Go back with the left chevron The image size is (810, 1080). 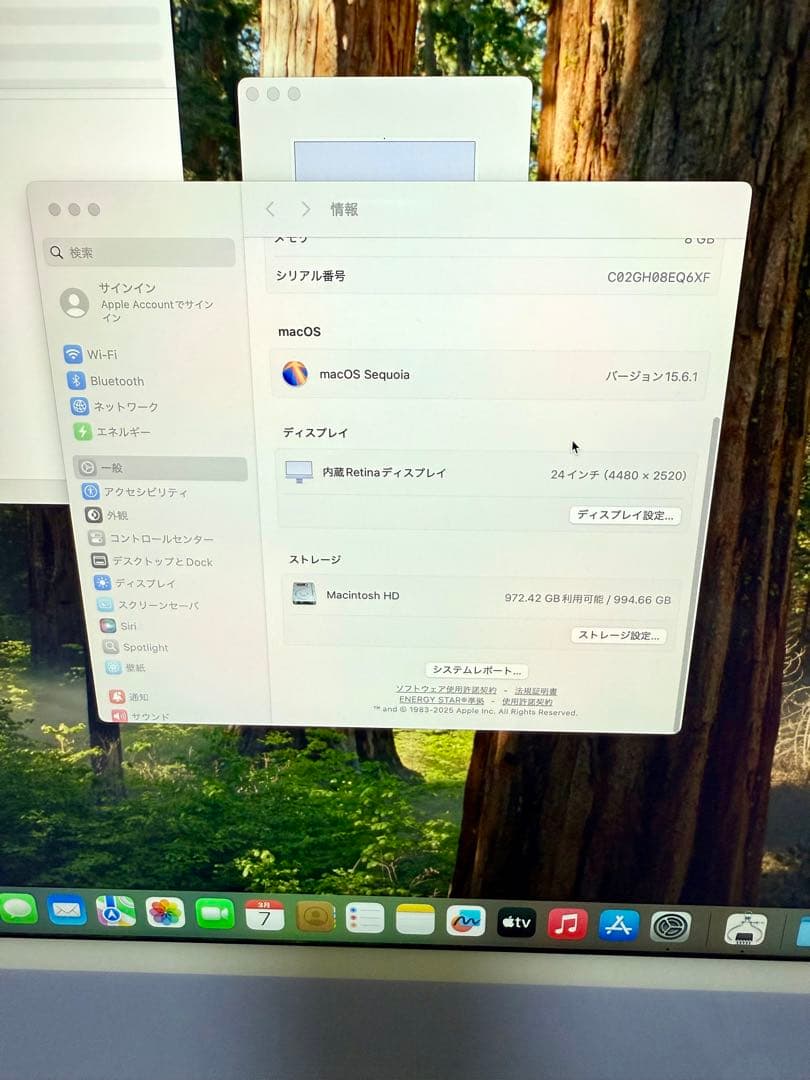click(271, 209)
